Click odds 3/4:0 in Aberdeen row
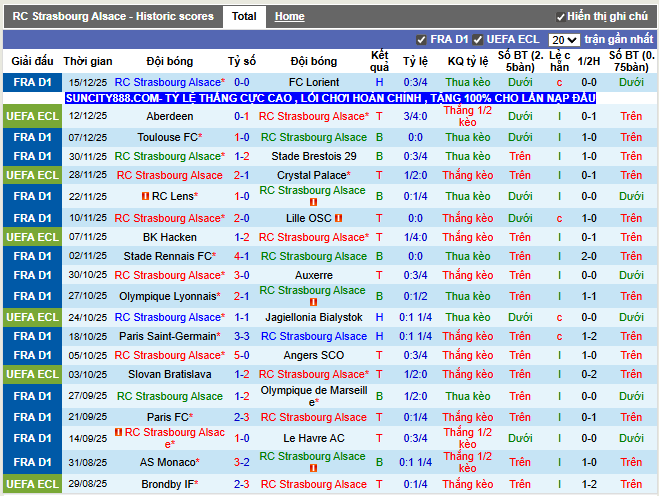This screenshot has width=659, height=496. click(415, 116)
